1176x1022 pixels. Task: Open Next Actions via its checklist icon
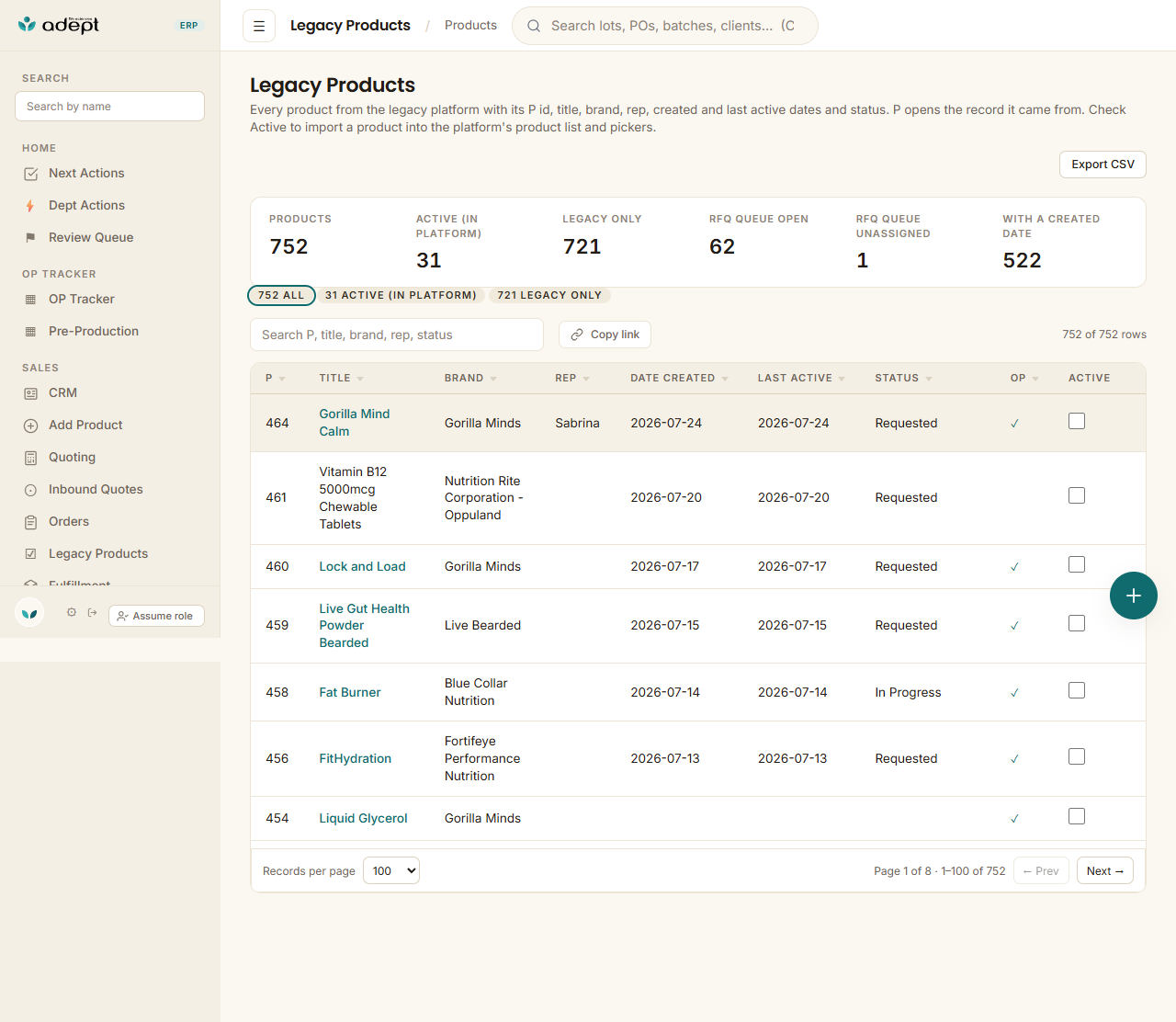[x=30, y=174]
